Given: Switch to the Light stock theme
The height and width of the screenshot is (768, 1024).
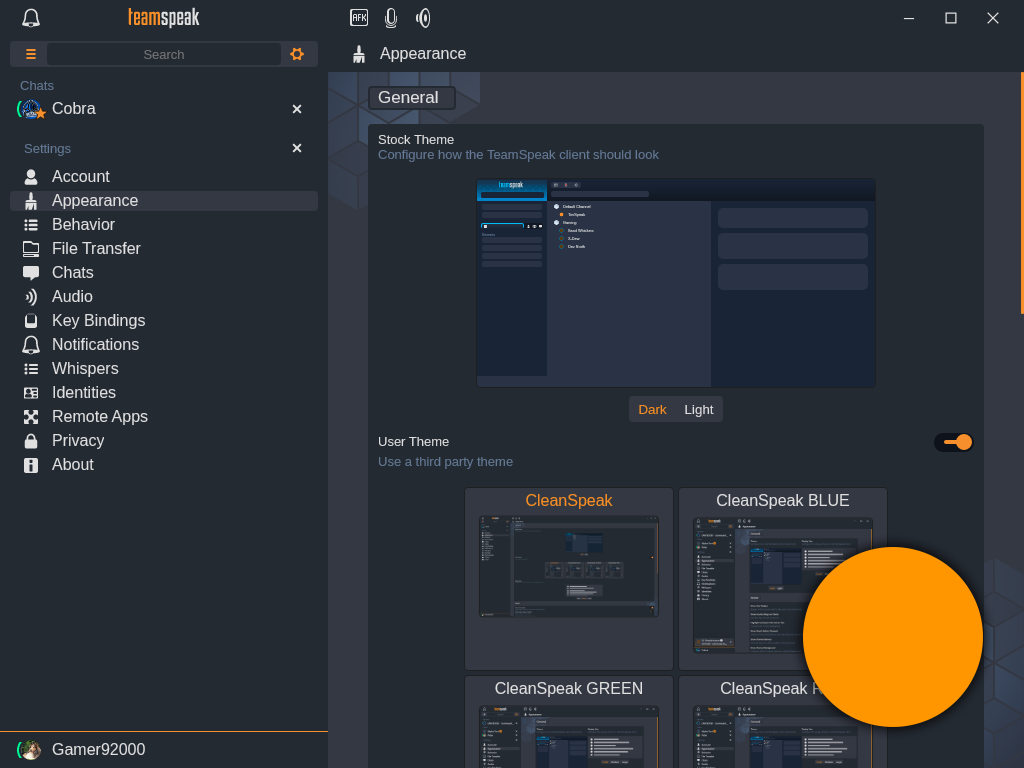Looking at the screenshot, I should (699, 409).
